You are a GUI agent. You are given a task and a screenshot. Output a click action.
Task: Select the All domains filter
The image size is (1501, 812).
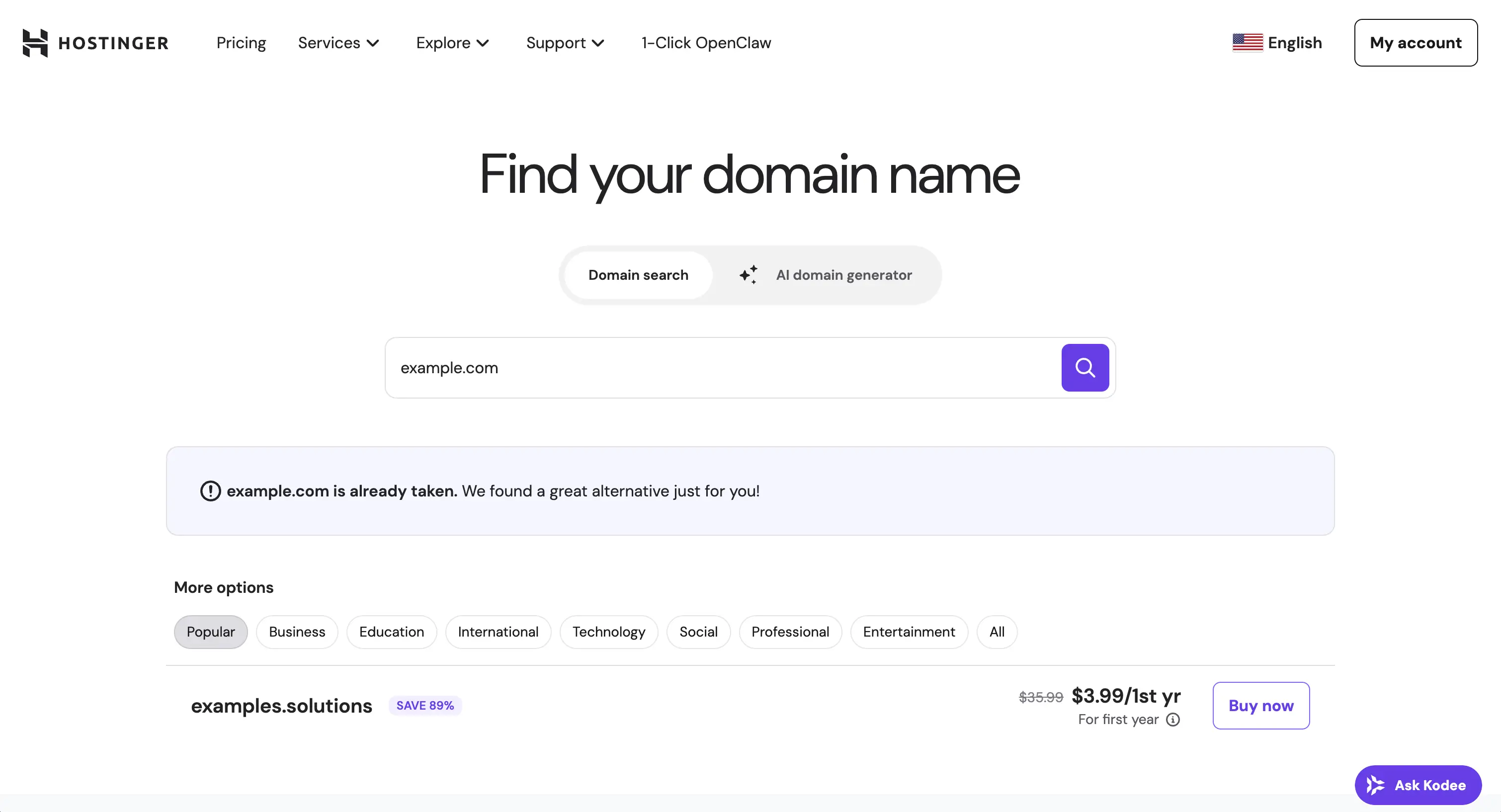(x=997, y=632)
